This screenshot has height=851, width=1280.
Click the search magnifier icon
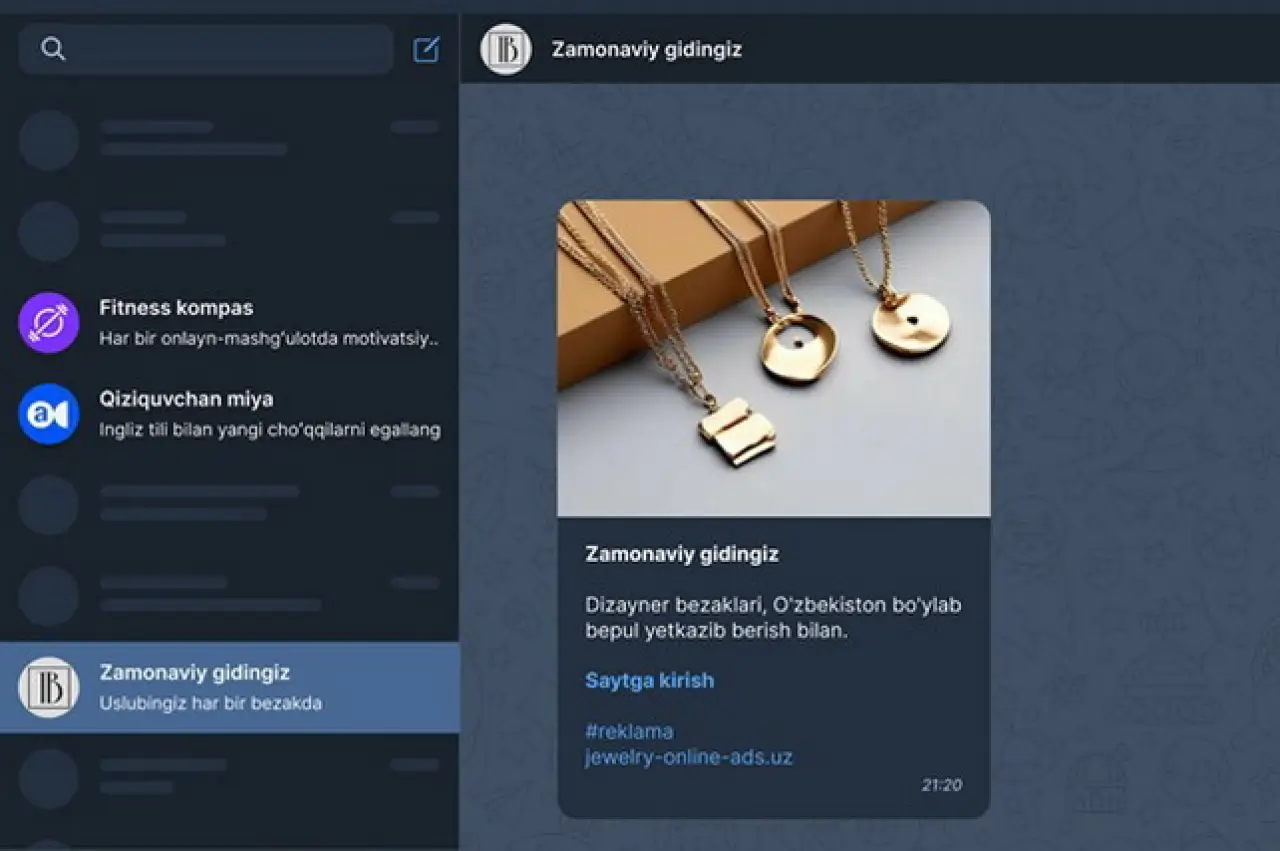tap(53, 49)
